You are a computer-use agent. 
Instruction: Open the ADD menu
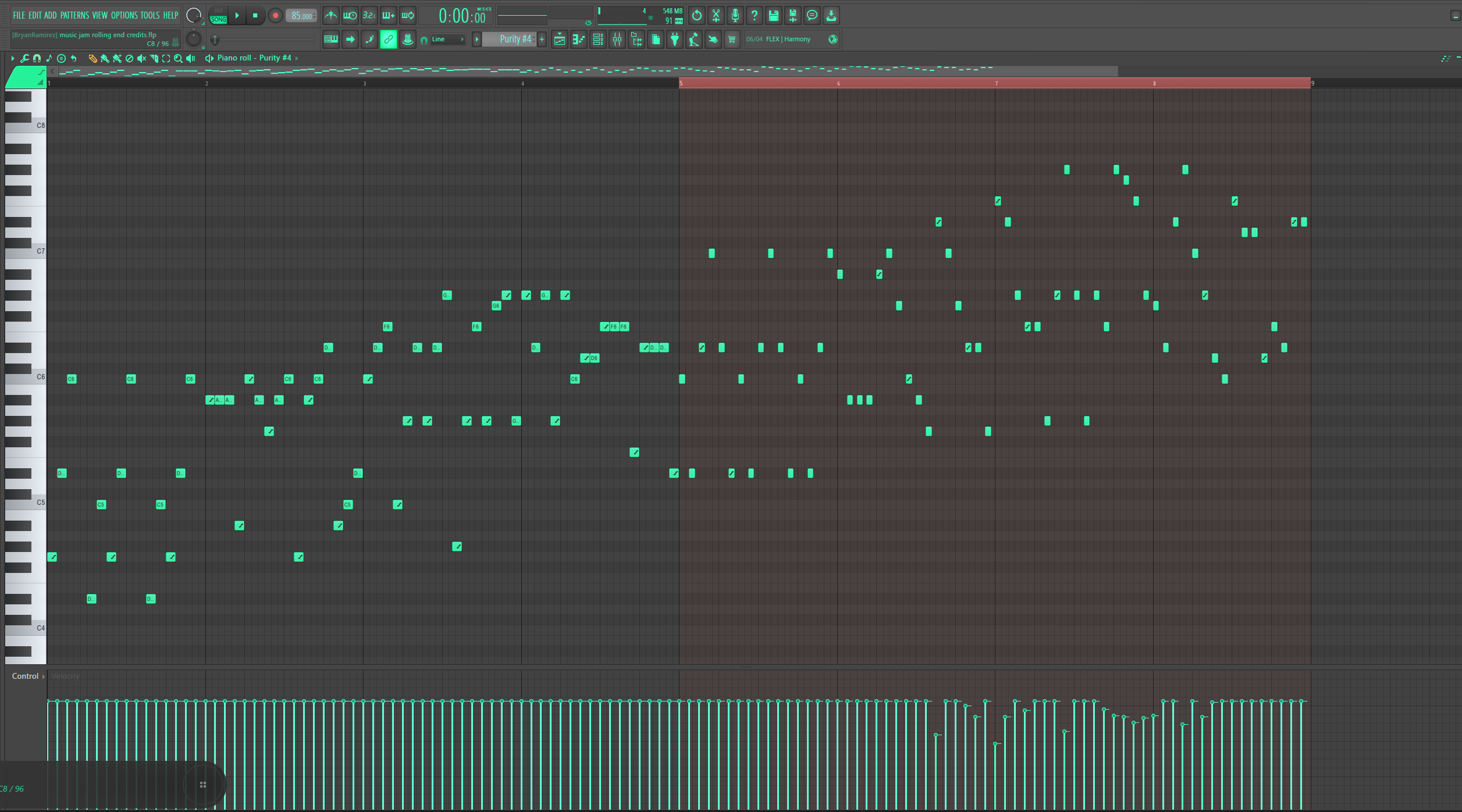click(x=51, y=15)
